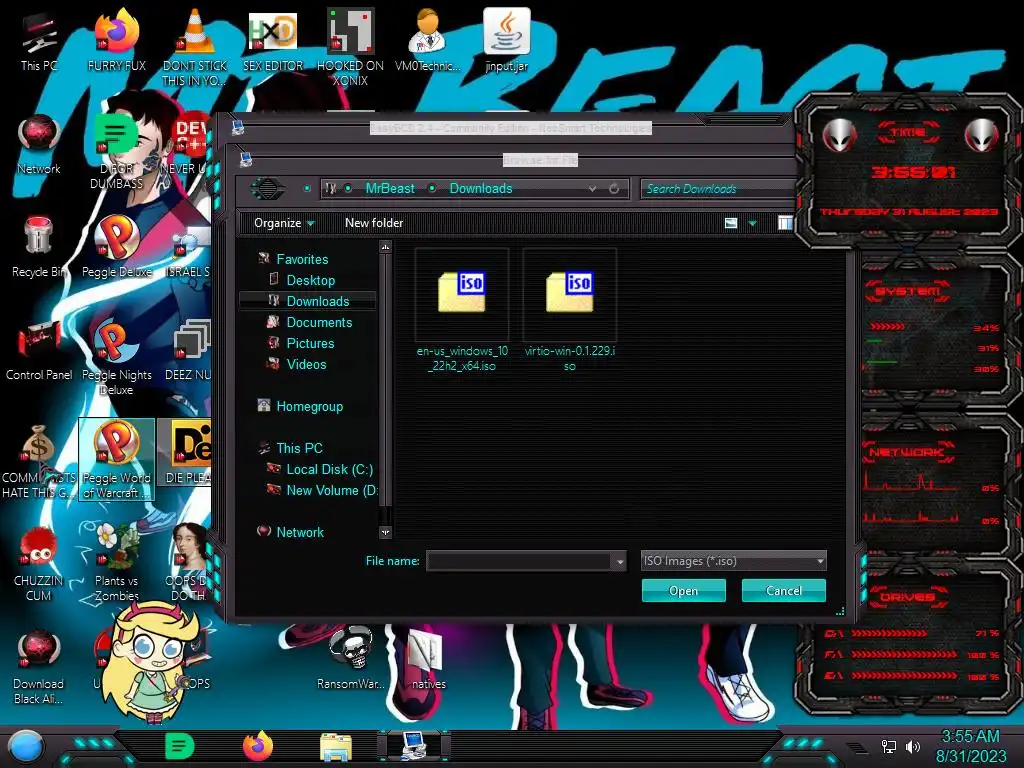Click navigation pane scroll up arrow
This screenshot has height=768, width=1024.
[x=385, y=247]
